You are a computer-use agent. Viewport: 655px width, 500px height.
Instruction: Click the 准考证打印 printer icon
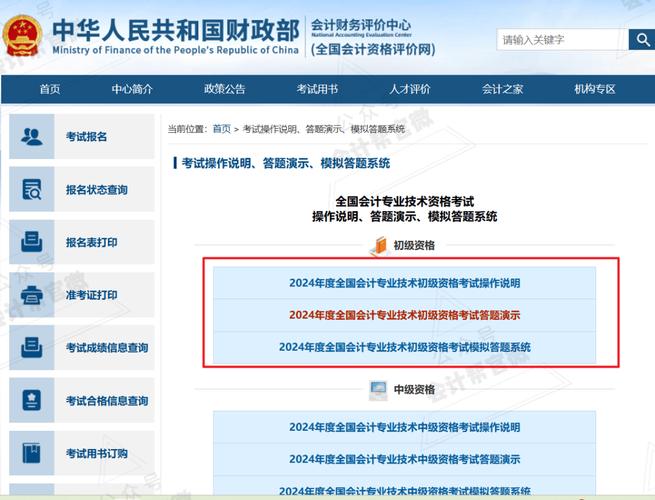(32, 295)
